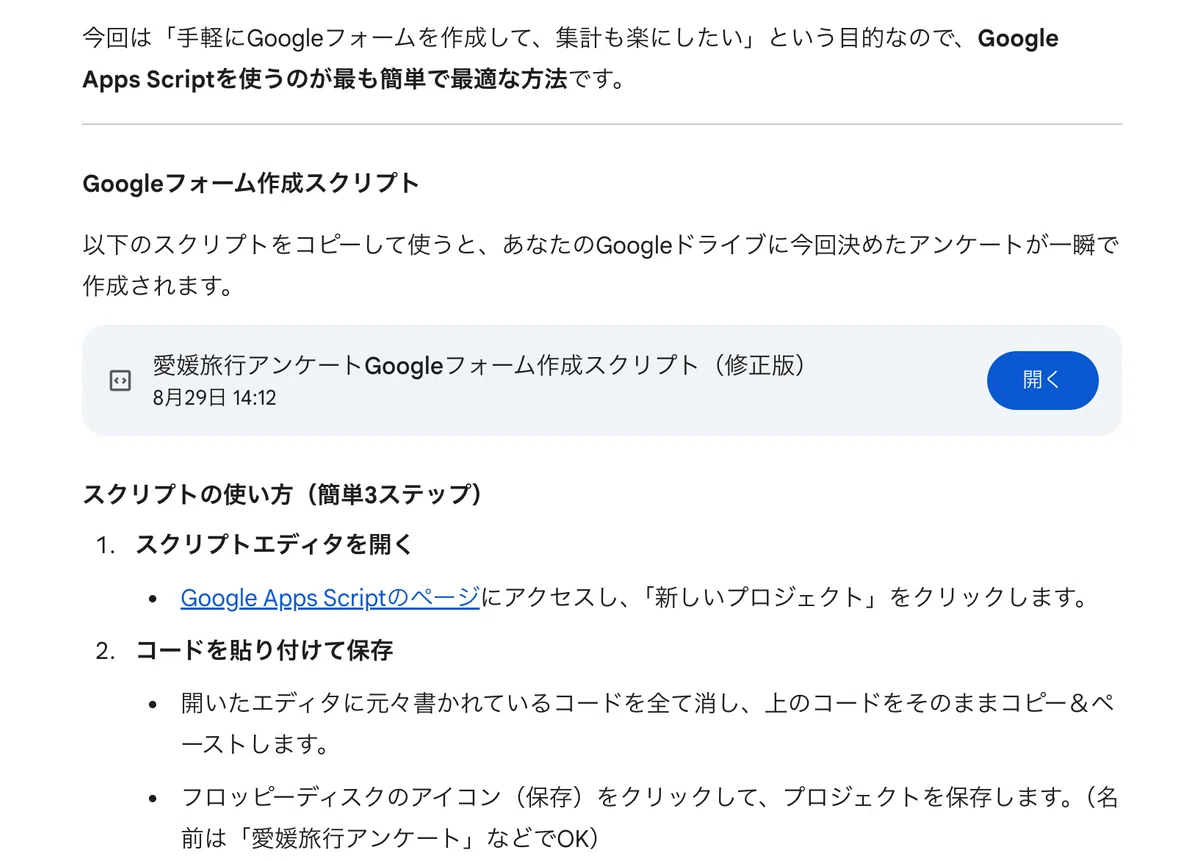
Task: Click the text 作成されます。
Action: [x=158, y=287]
